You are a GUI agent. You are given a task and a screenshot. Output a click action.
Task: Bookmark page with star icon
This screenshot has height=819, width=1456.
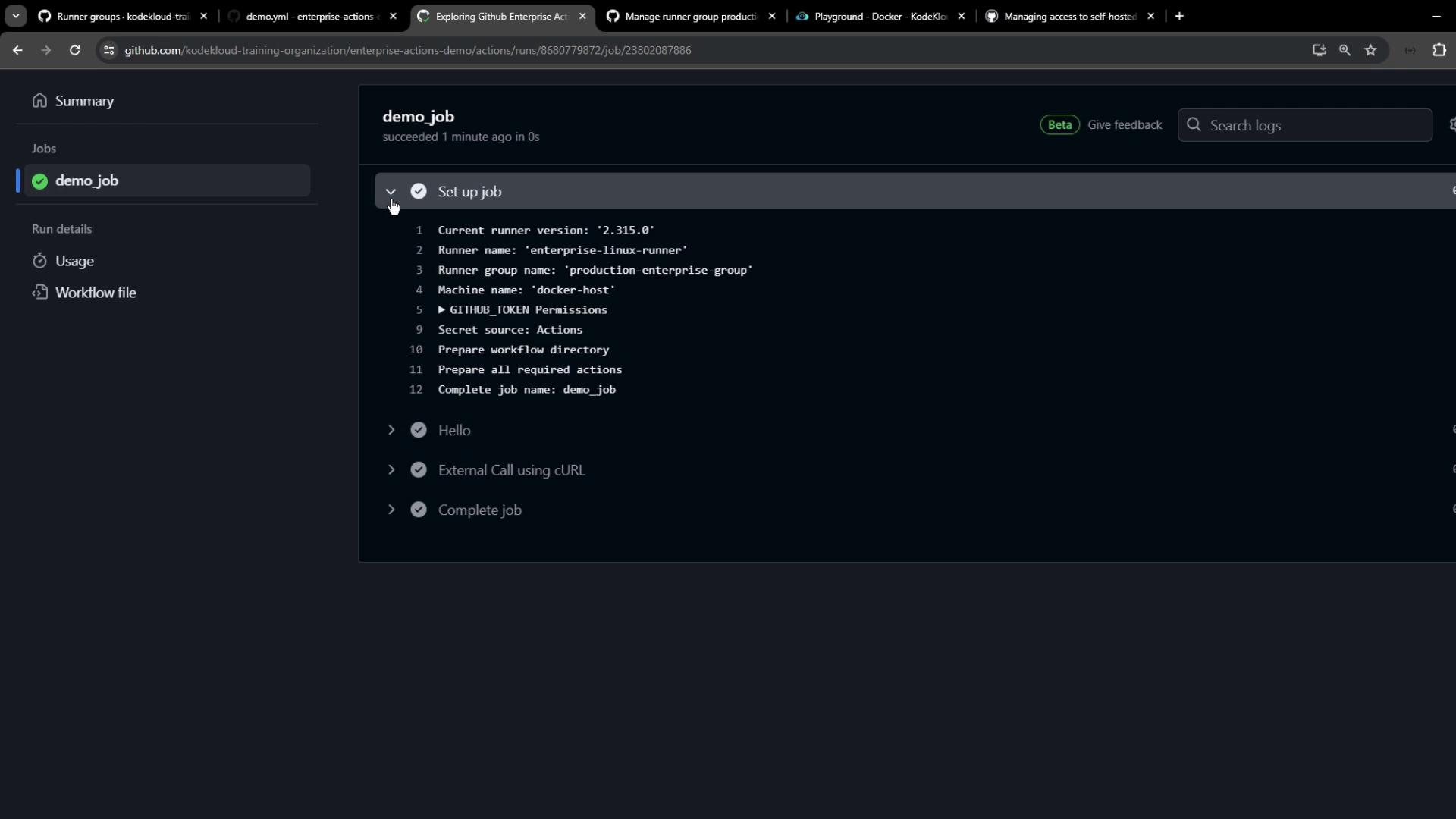point(1370,50)
